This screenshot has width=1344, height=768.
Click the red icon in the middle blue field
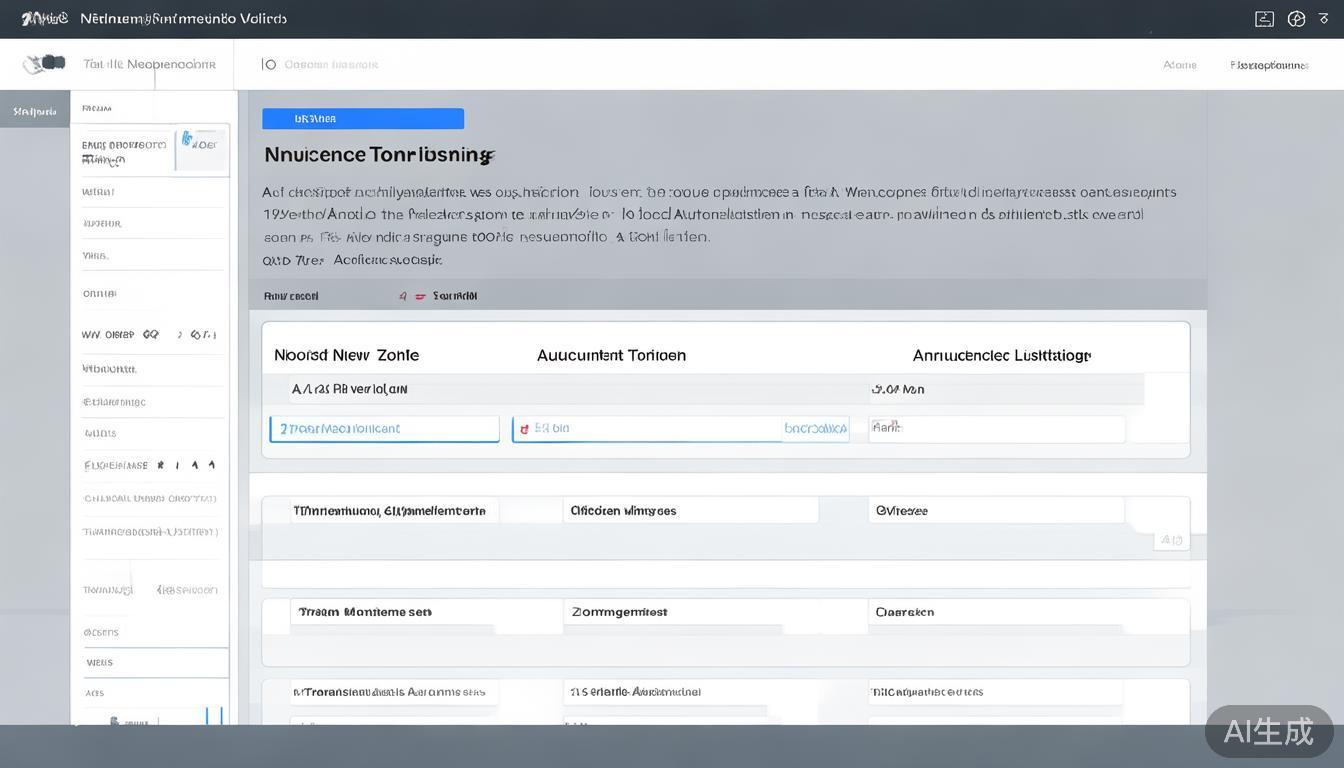pyautogui.click(x=524, y=429)
